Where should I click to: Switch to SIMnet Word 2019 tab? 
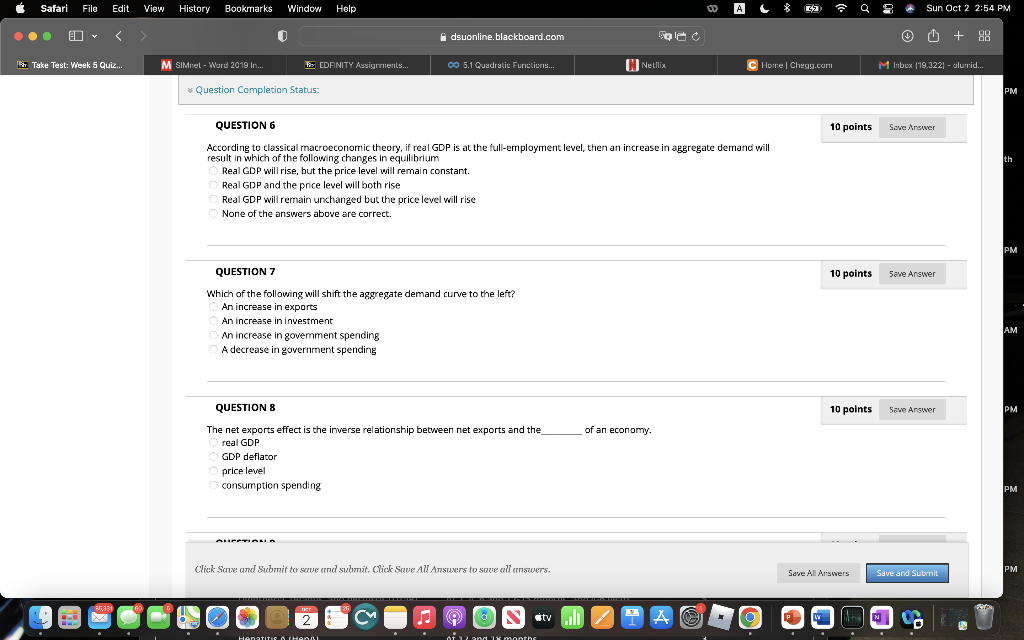pyautogui.click(x=215, y=65)
